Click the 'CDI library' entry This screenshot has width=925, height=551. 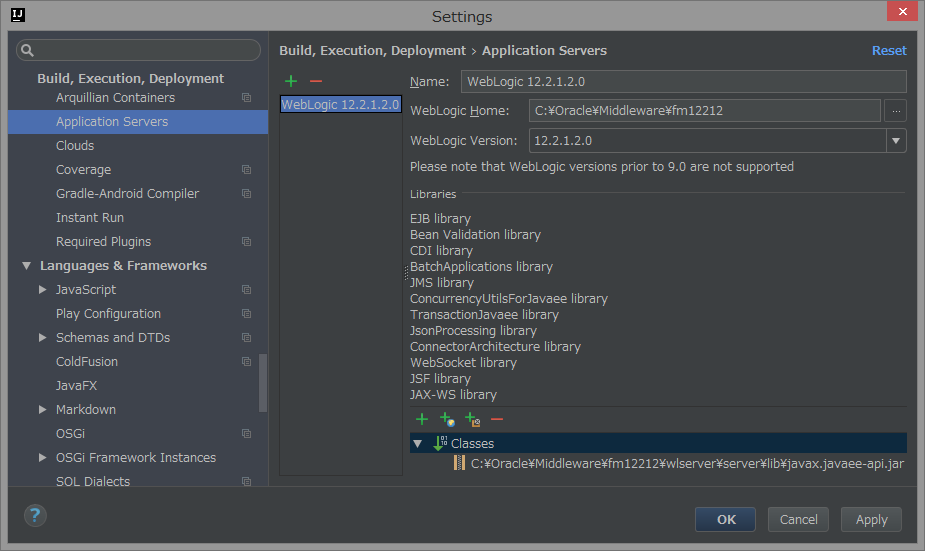click(x=441, y=250)
